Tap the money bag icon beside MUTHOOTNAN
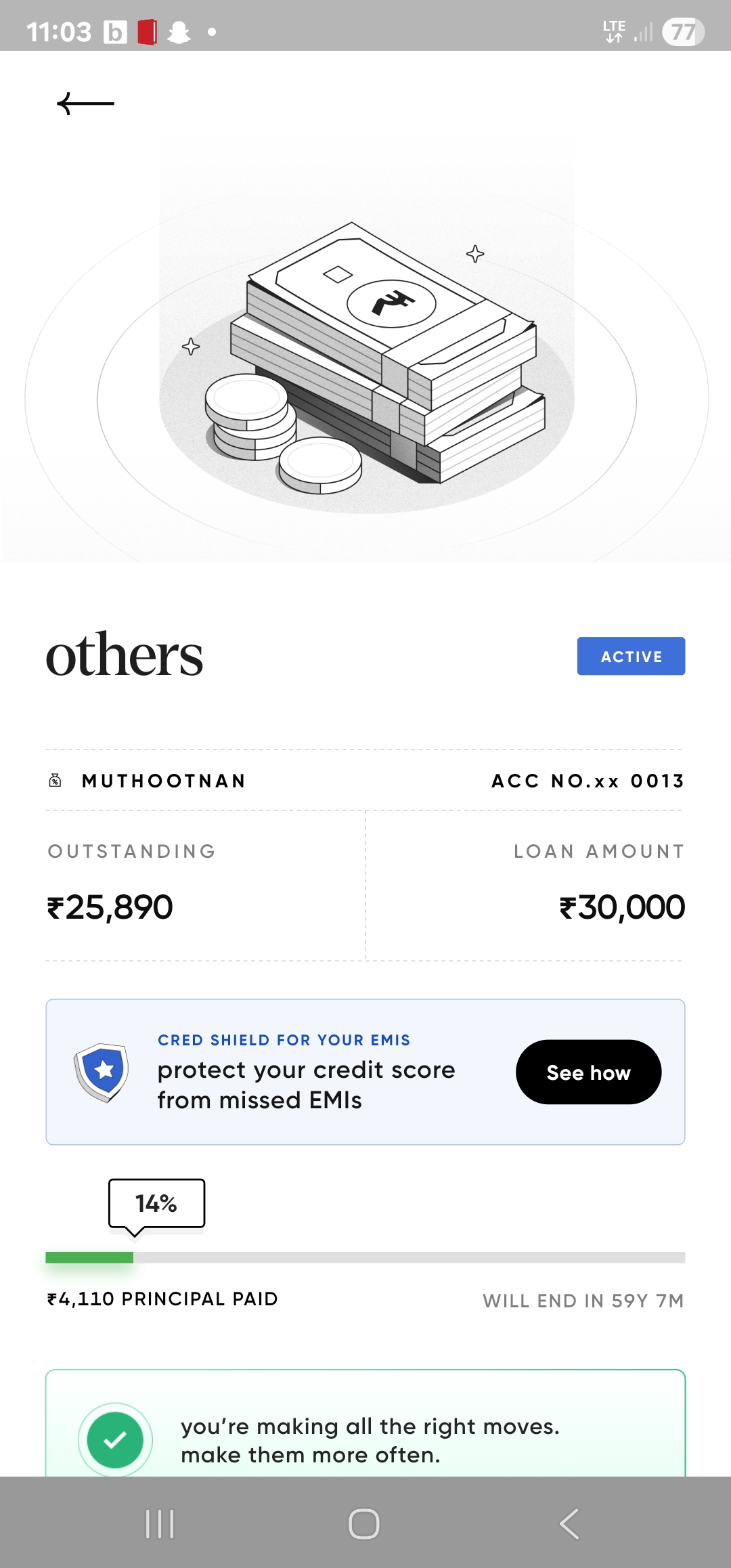Viewport: 731px width, 1568px height. [56, 781]
